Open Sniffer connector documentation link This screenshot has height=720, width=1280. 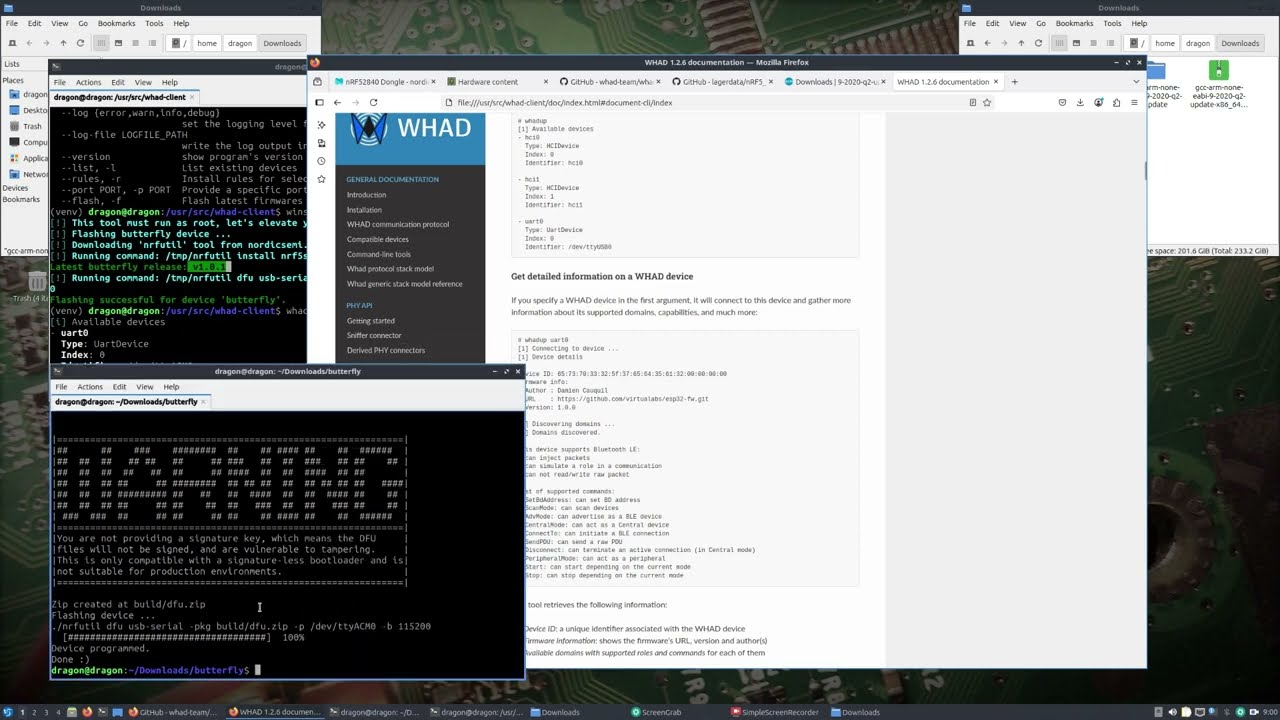pyautogui.click(x=374, y=336)
